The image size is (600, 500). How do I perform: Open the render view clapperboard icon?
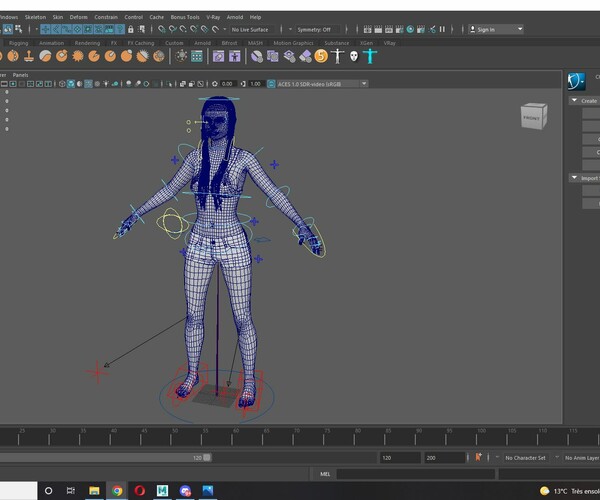point(367,29)
